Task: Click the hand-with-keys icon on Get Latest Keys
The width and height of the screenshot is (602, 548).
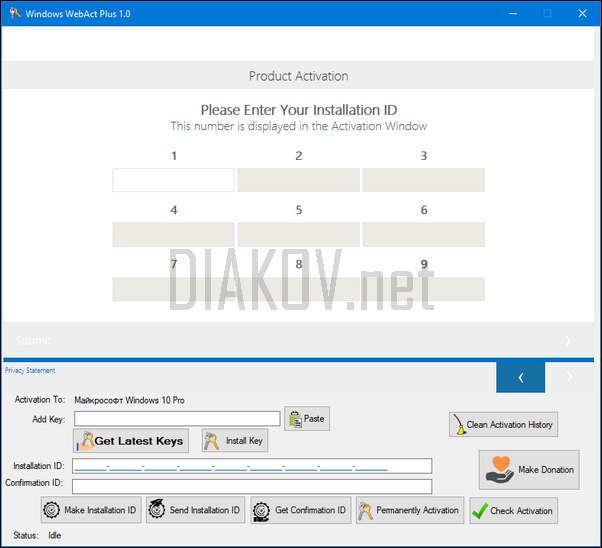Action: (85, 440)
